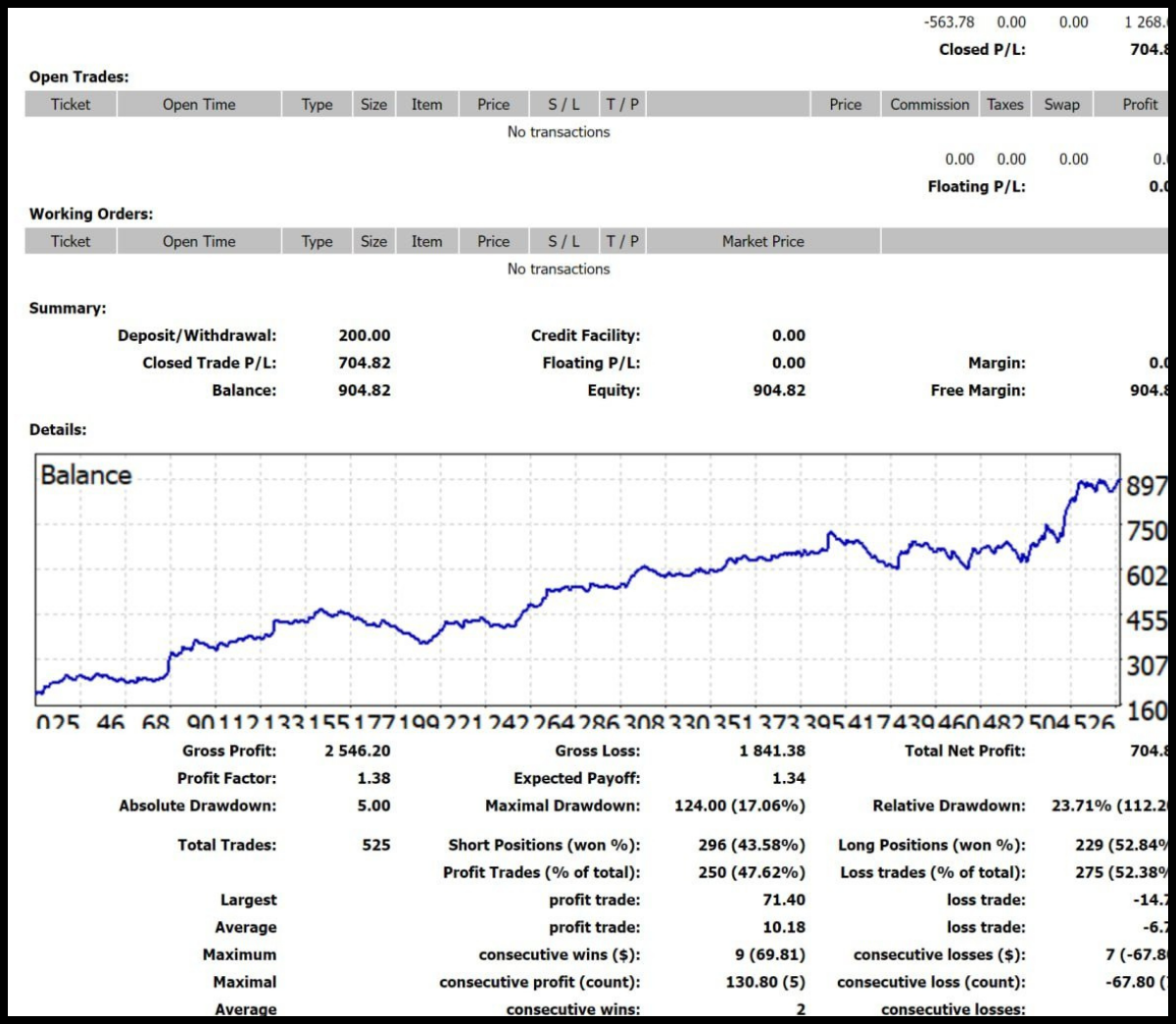1176x1024 pixels.
Task: Select the "Closed P/L:" label at top
Action: [982, 49]
